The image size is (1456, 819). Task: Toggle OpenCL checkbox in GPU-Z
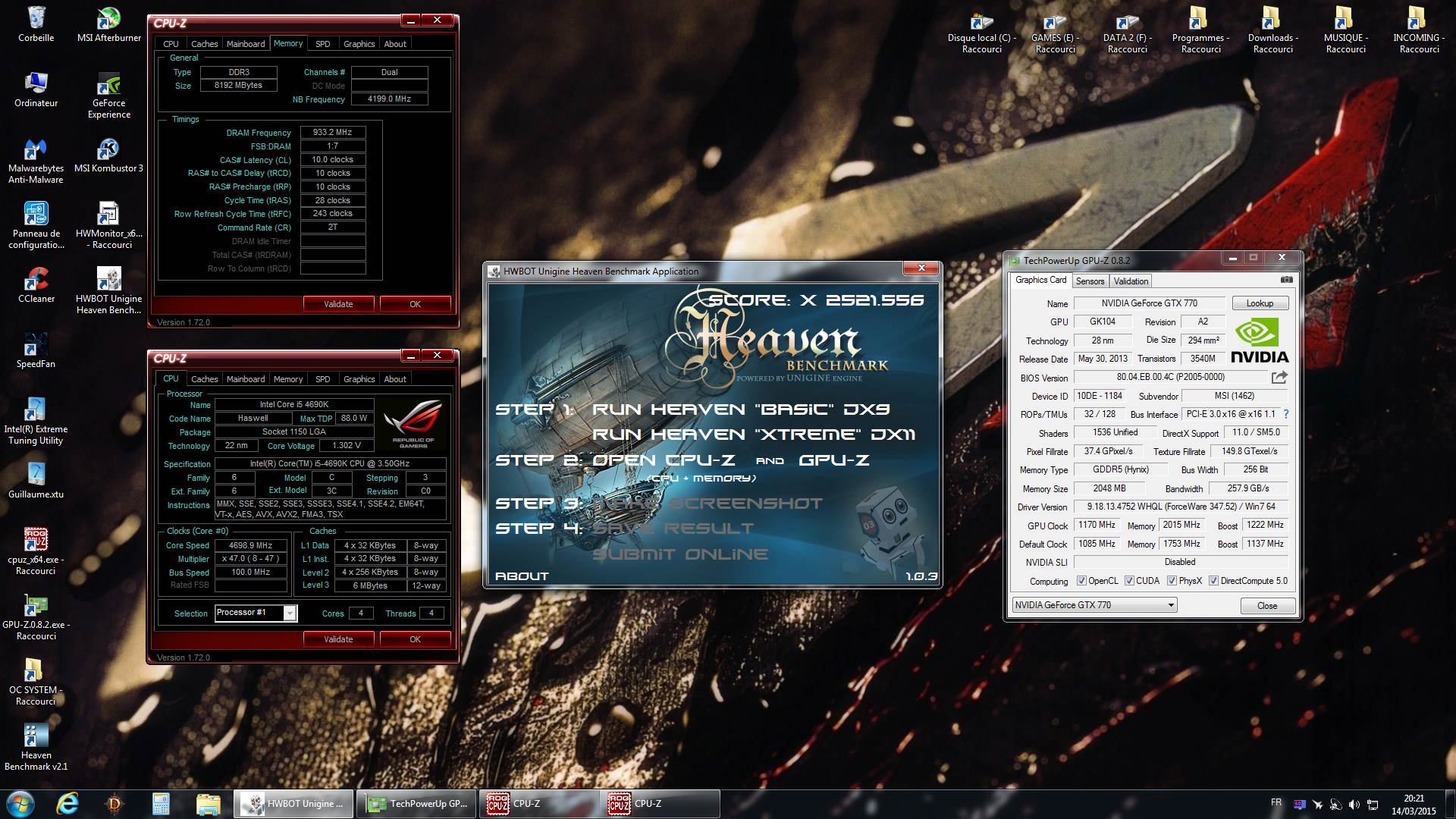click(1082, 581)
